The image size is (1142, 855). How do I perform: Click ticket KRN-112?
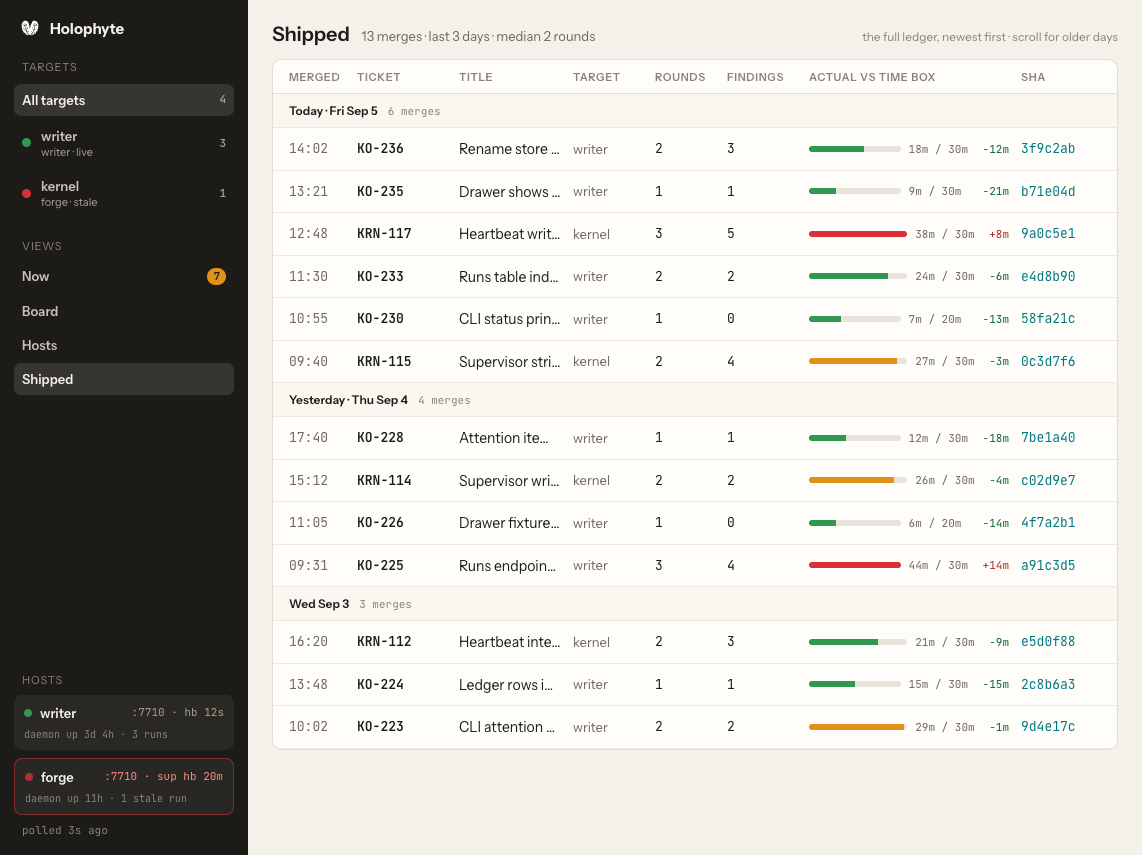tap(384, 642)
